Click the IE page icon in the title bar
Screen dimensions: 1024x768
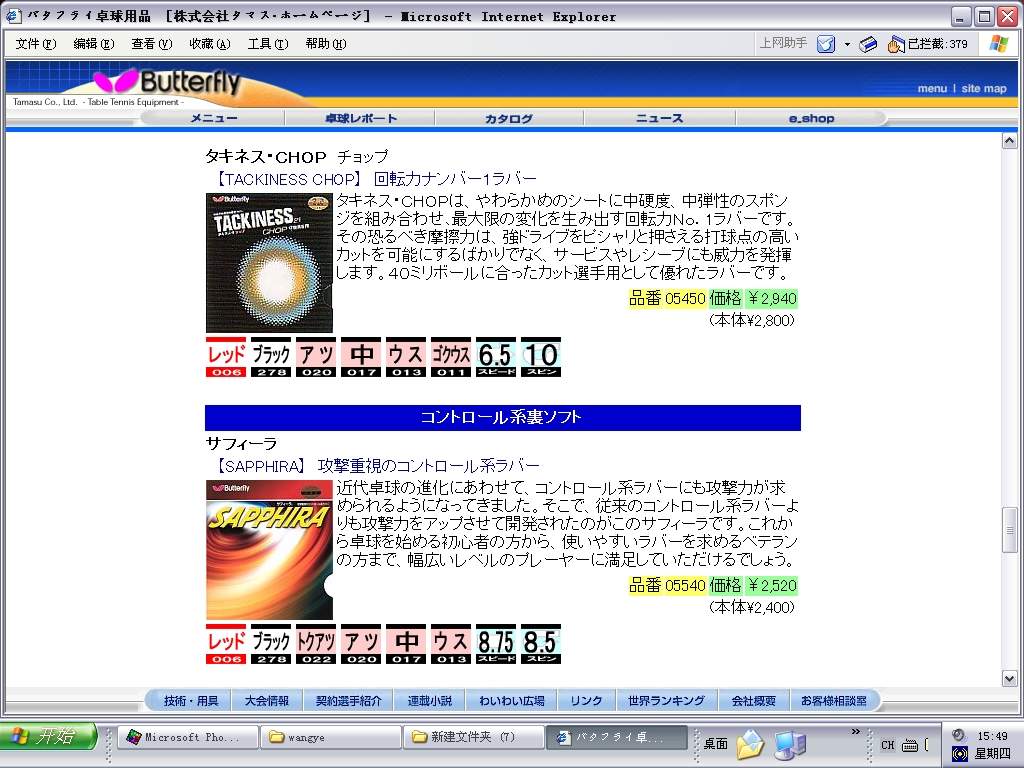coord(14,16)
